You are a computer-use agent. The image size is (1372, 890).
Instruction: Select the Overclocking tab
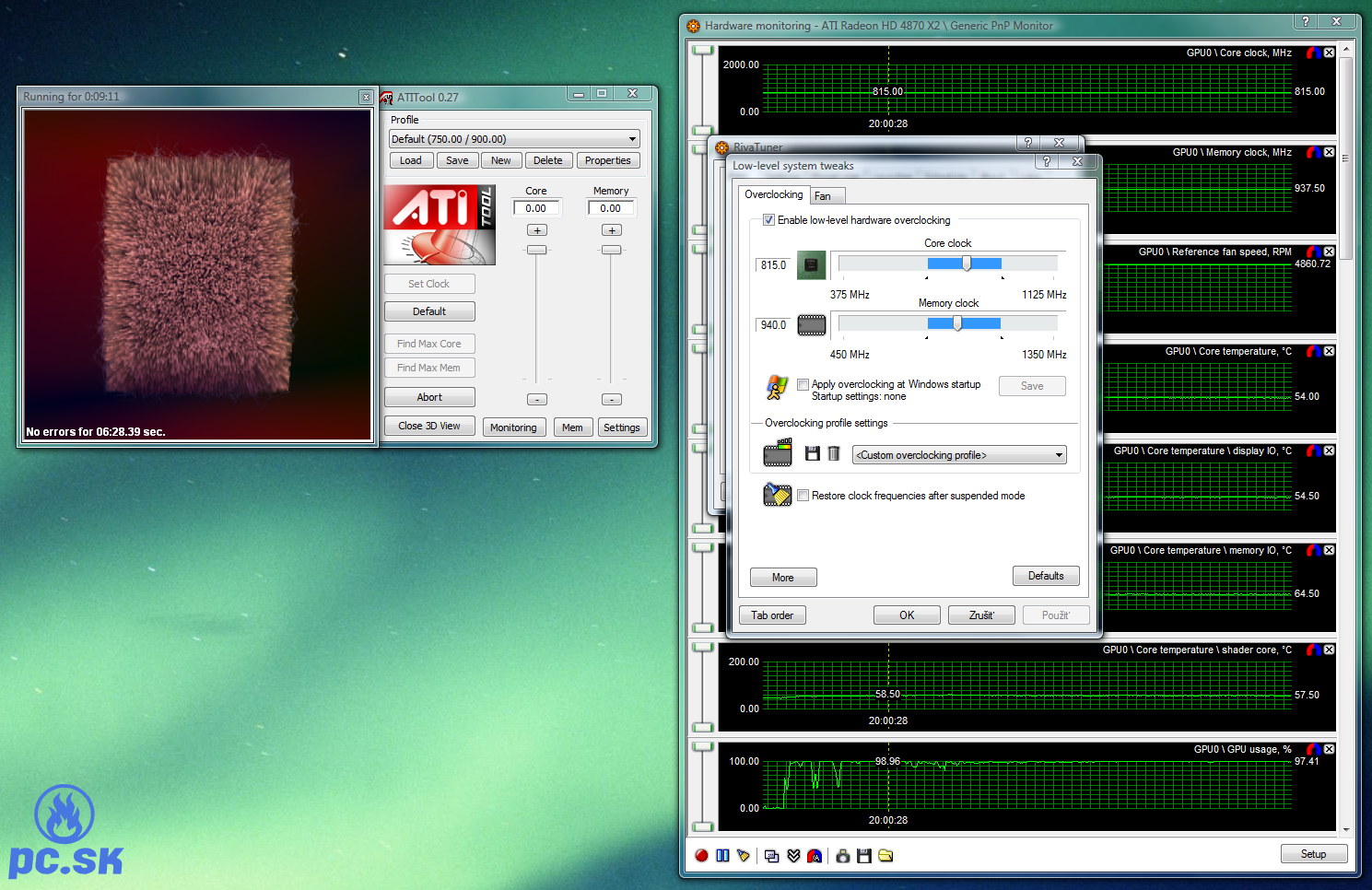pyautogui.click(x=773, y=194)
